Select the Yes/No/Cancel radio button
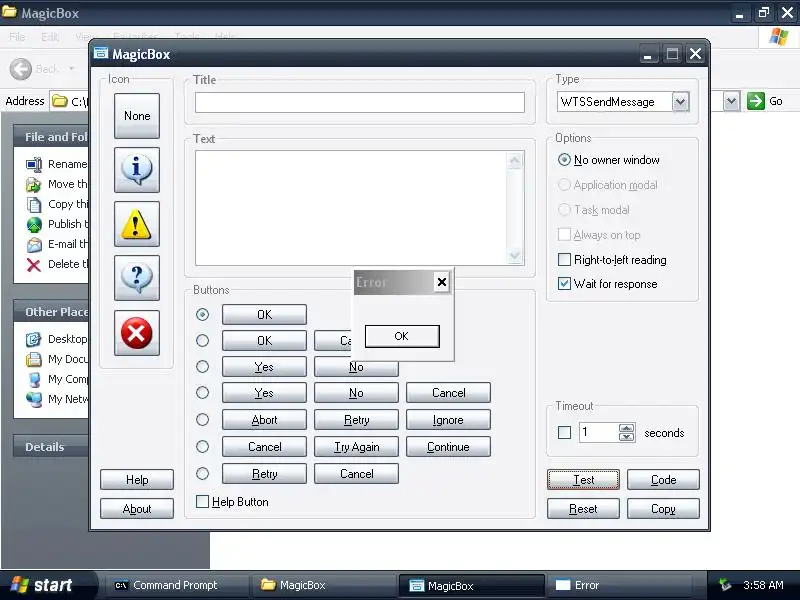 pos(203,392)
